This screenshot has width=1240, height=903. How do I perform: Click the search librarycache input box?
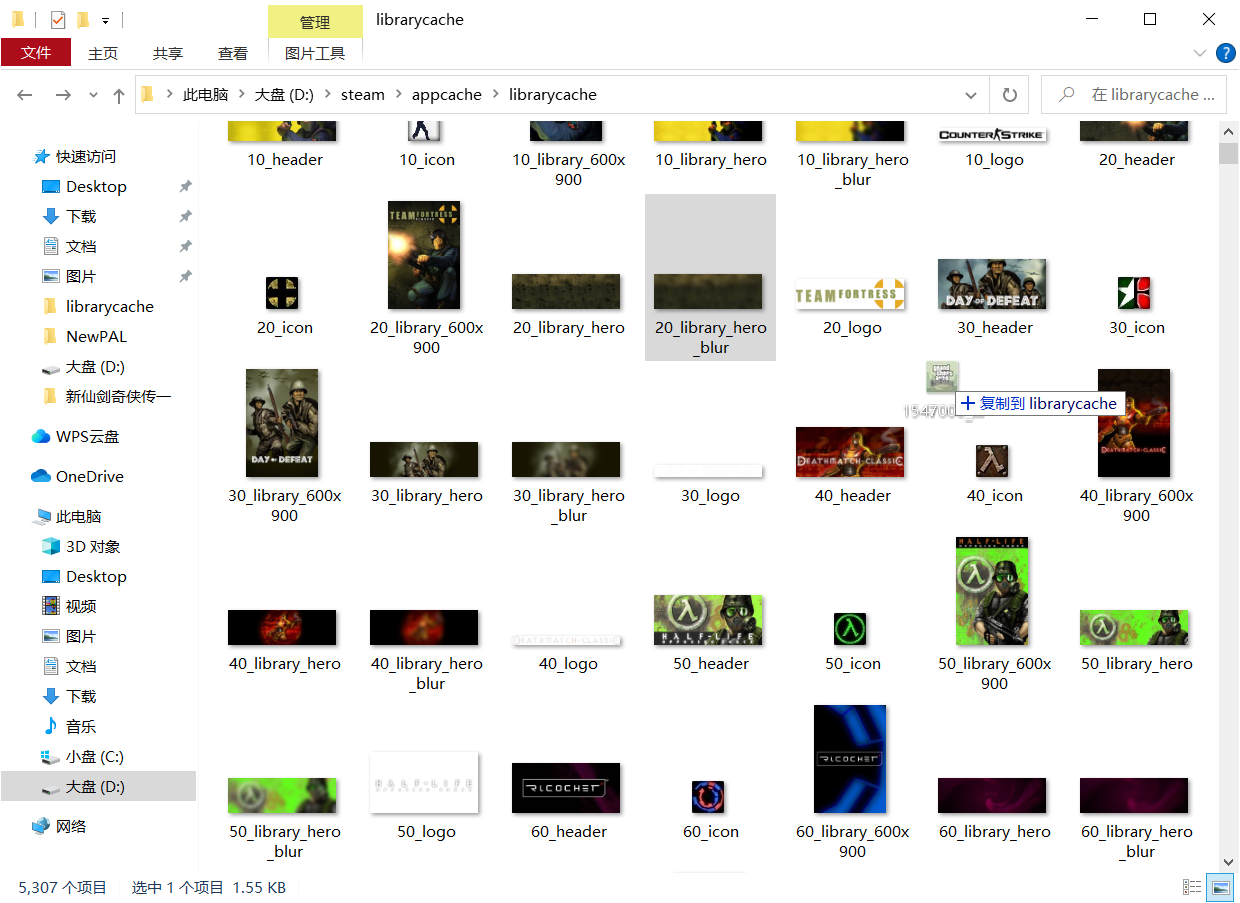pos(1134,95)
